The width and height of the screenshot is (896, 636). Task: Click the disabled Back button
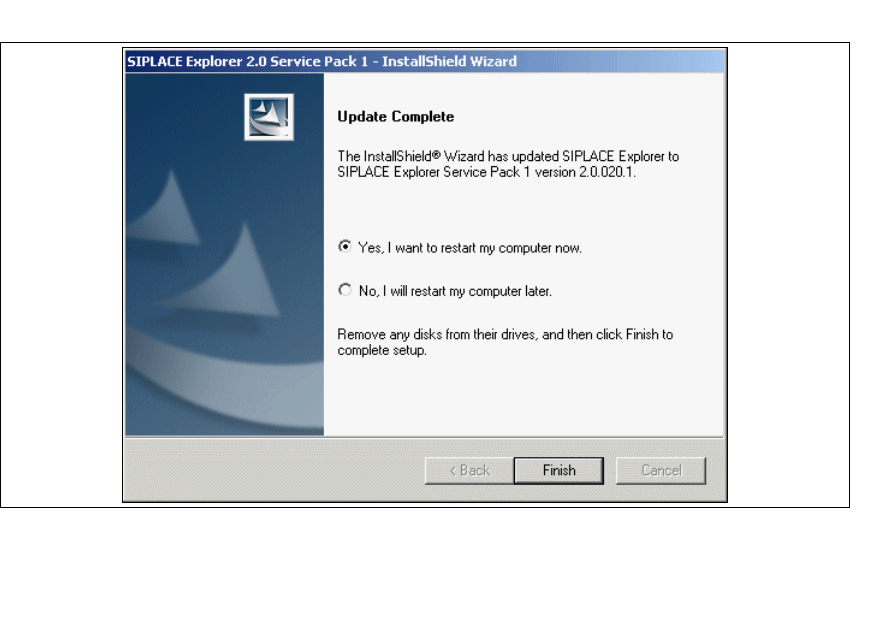[469, 470]
